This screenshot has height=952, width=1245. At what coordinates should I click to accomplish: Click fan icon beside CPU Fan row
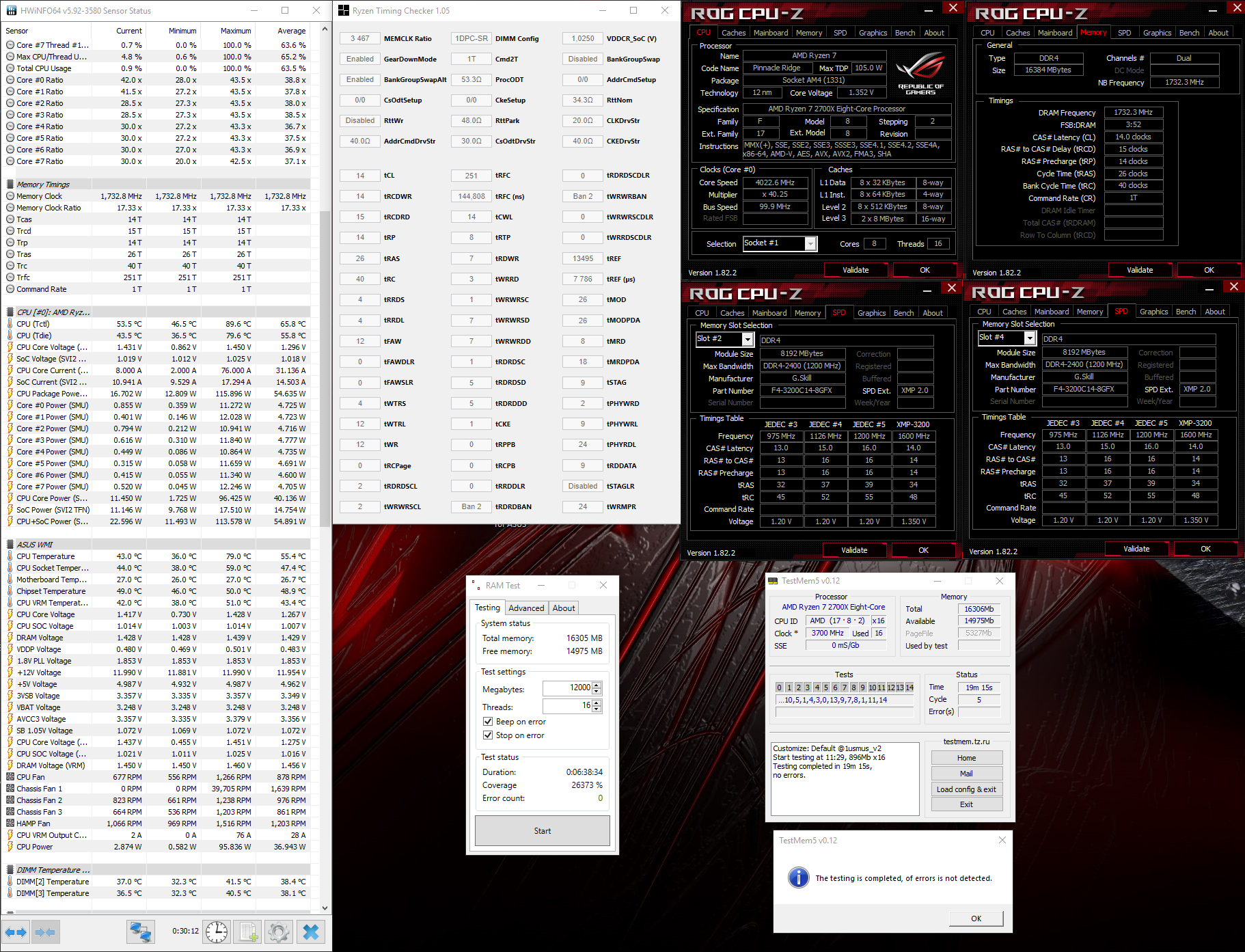click(x=10, y=777)
